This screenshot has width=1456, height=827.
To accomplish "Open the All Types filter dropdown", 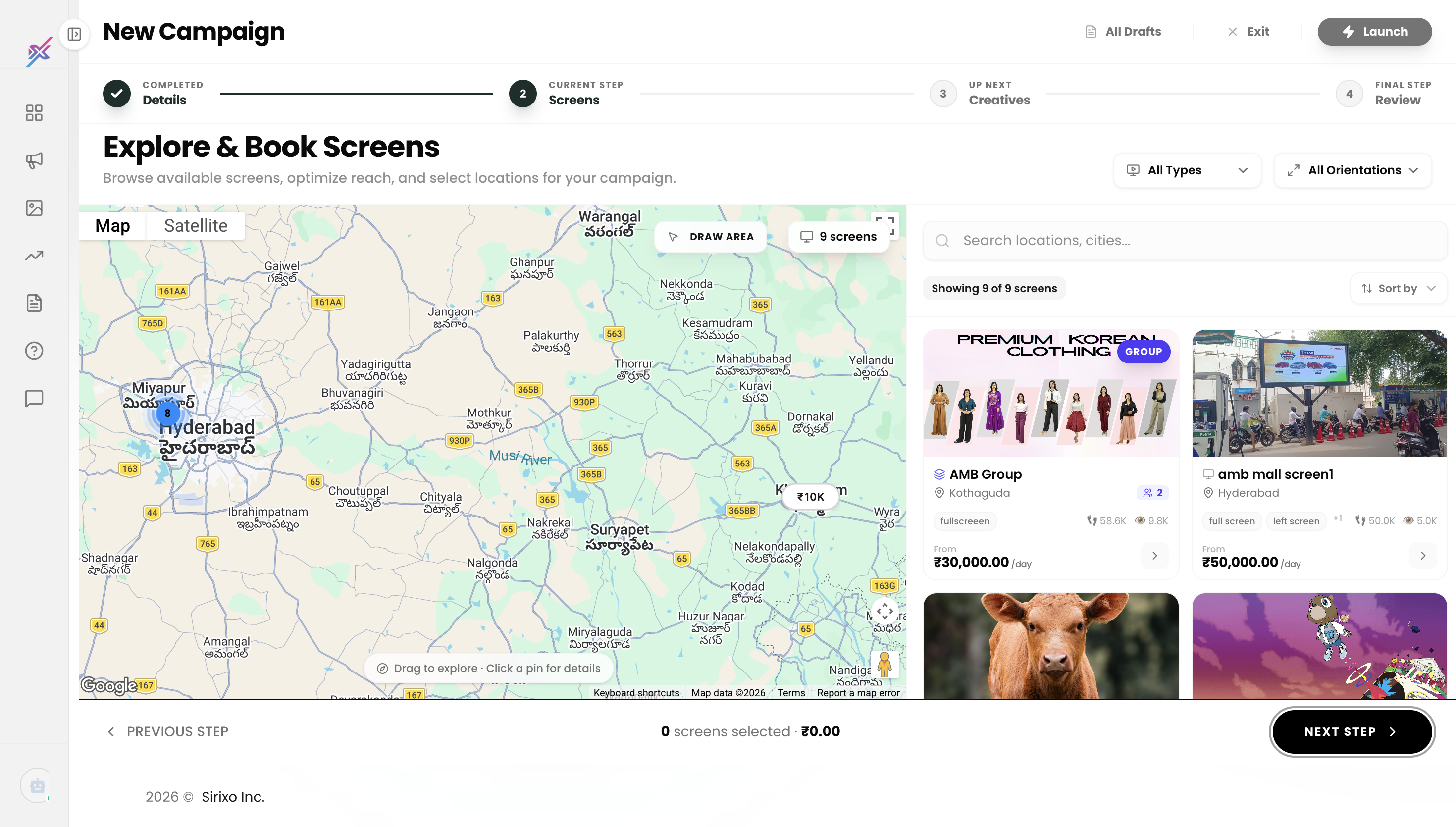I will [1188, 170].
